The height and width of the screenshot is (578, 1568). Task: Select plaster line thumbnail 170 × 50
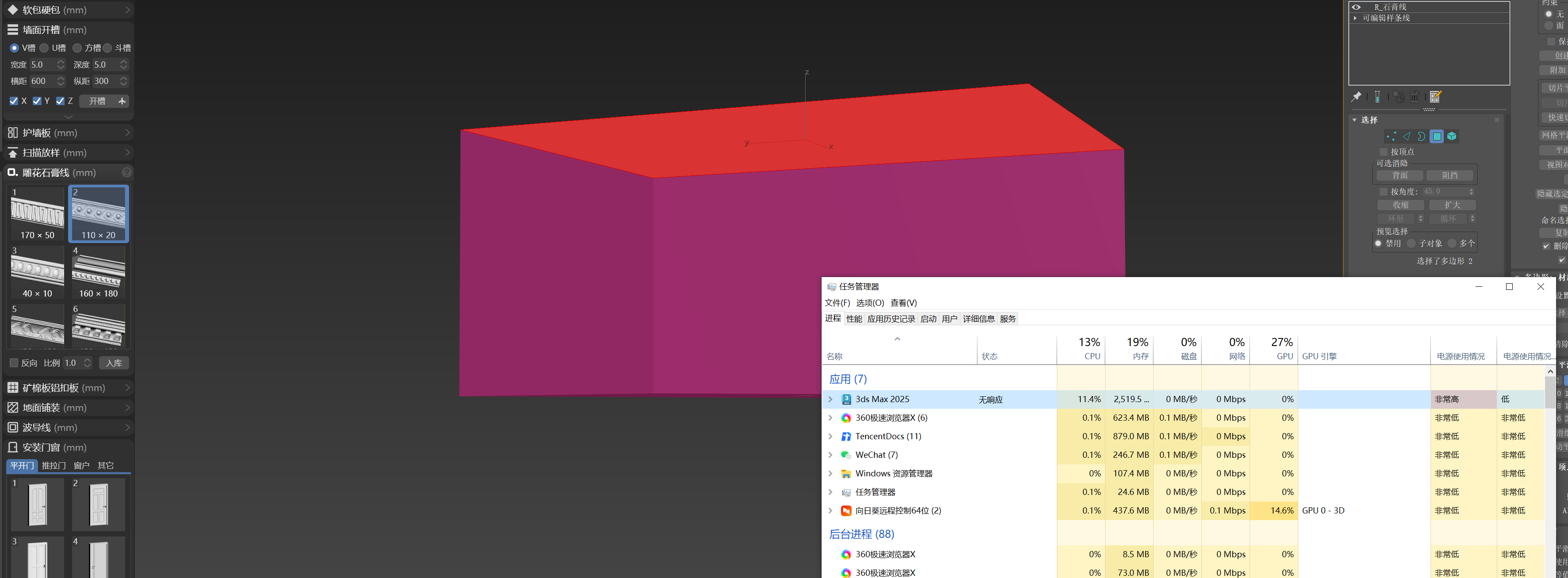37,214
